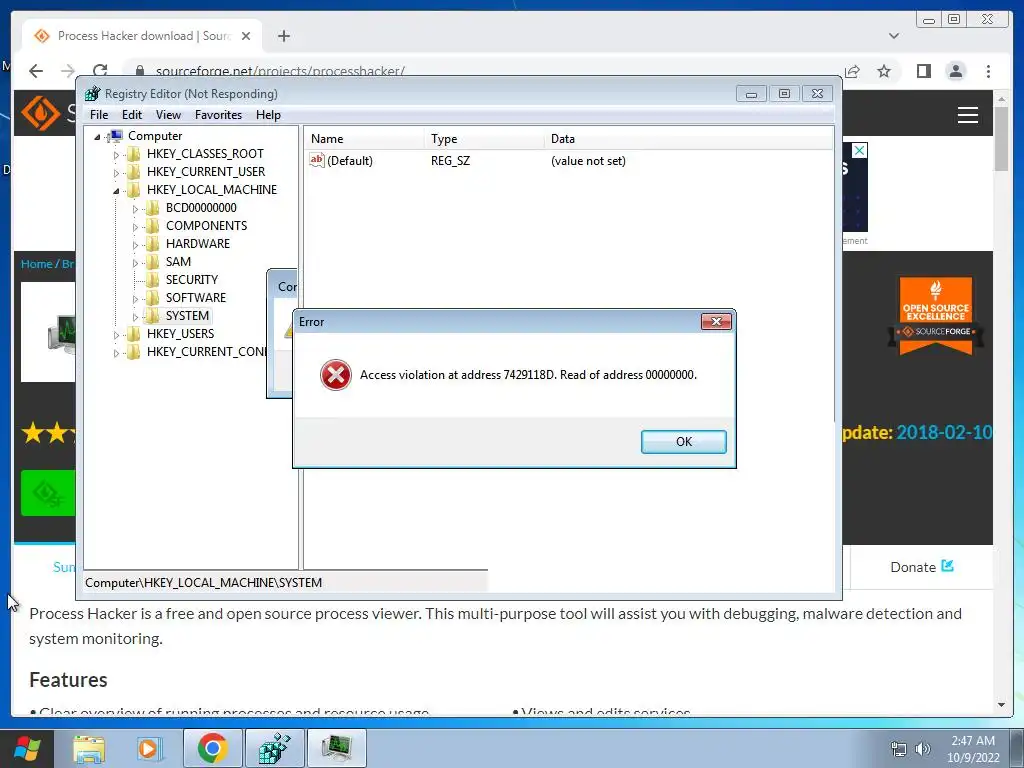Viewport: 1024px width, 768px height.
Task: Click the Name column header
Action: click(364, 138)
